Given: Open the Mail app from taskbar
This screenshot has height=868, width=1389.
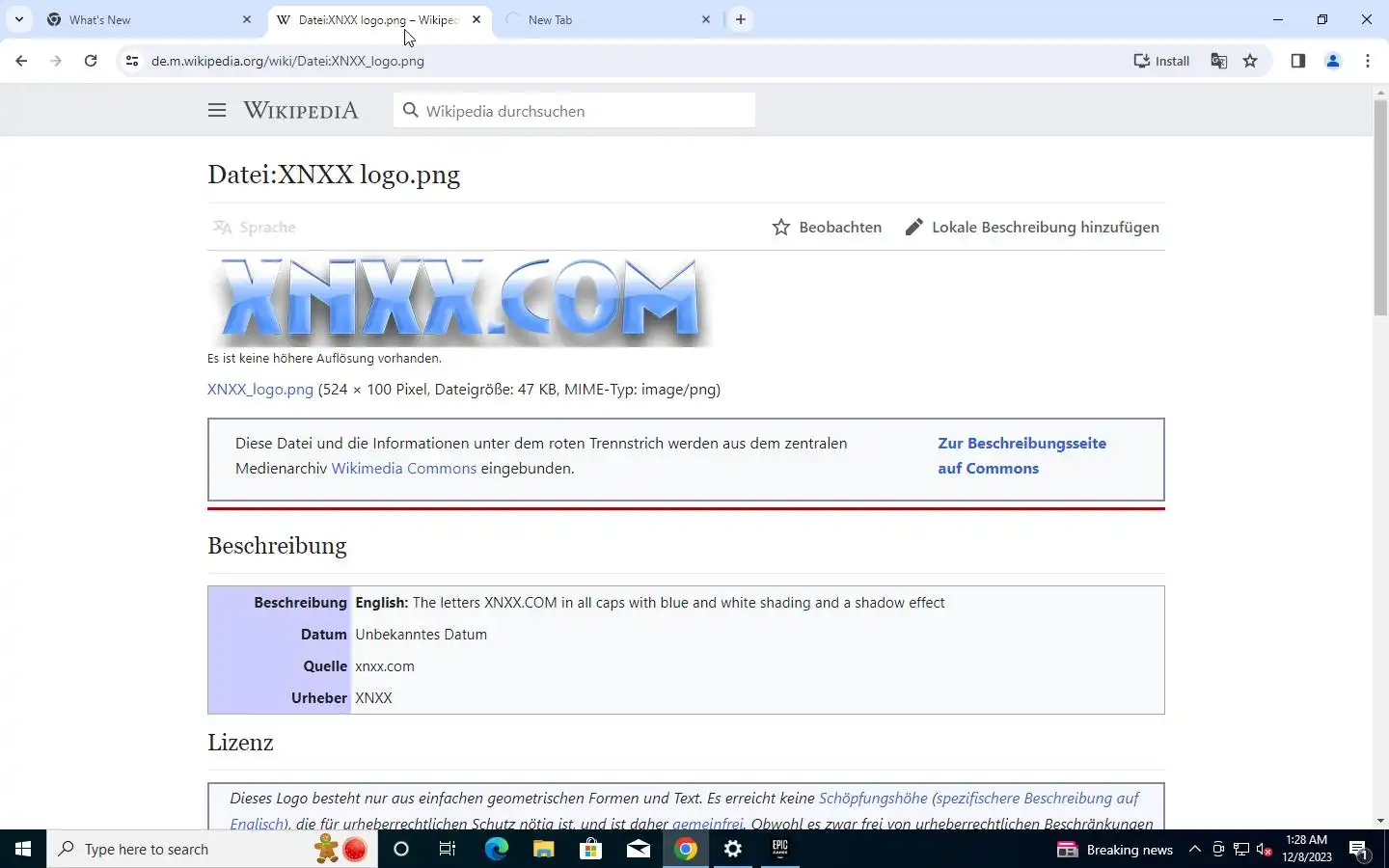Looking at the screenshot, I should 638,849.
